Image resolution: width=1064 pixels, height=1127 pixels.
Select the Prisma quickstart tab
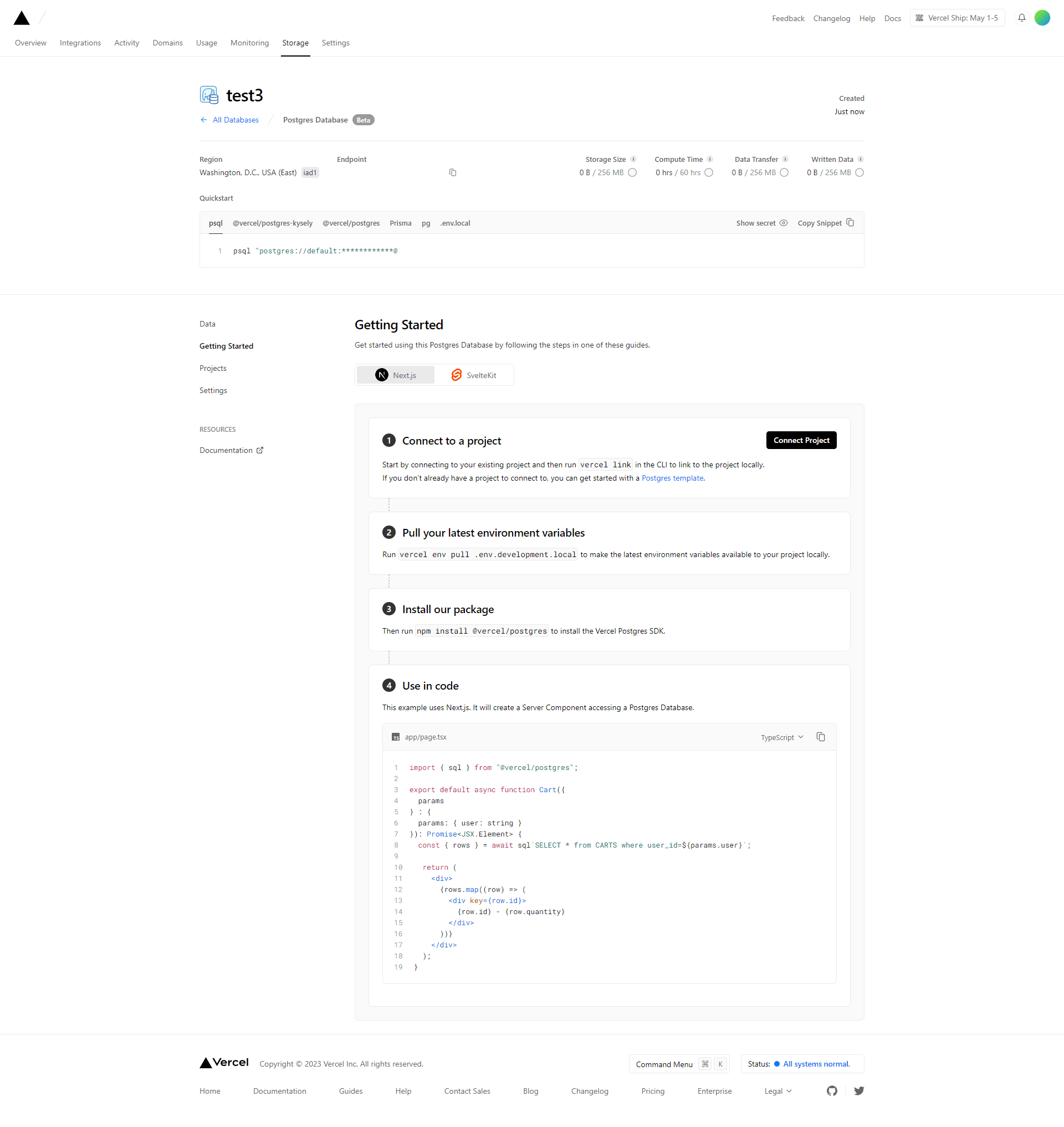pyautogui.click(x=401, y=223)
